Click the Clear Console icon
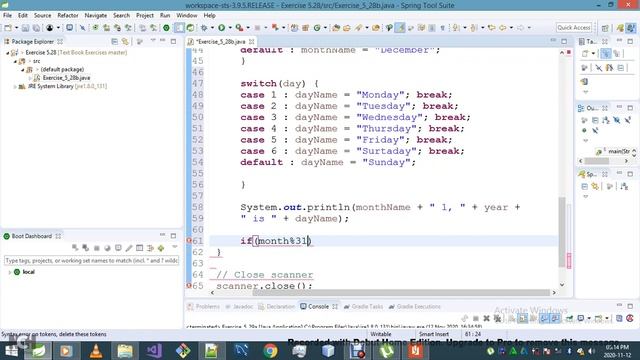The height and width of the screenshot is (360, 640). 512,318
